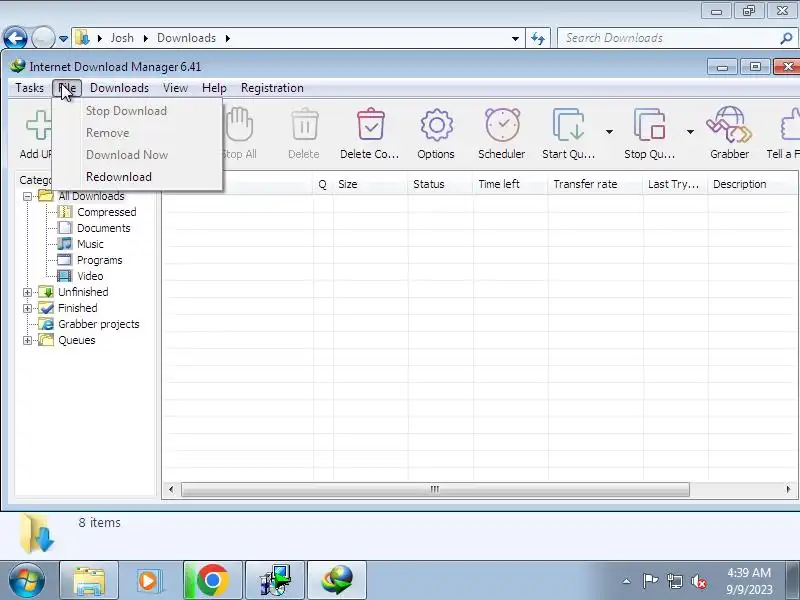Refresh the Explorer address bar
The height and width of the screenshot is (600, 800).
pos(538,38)
